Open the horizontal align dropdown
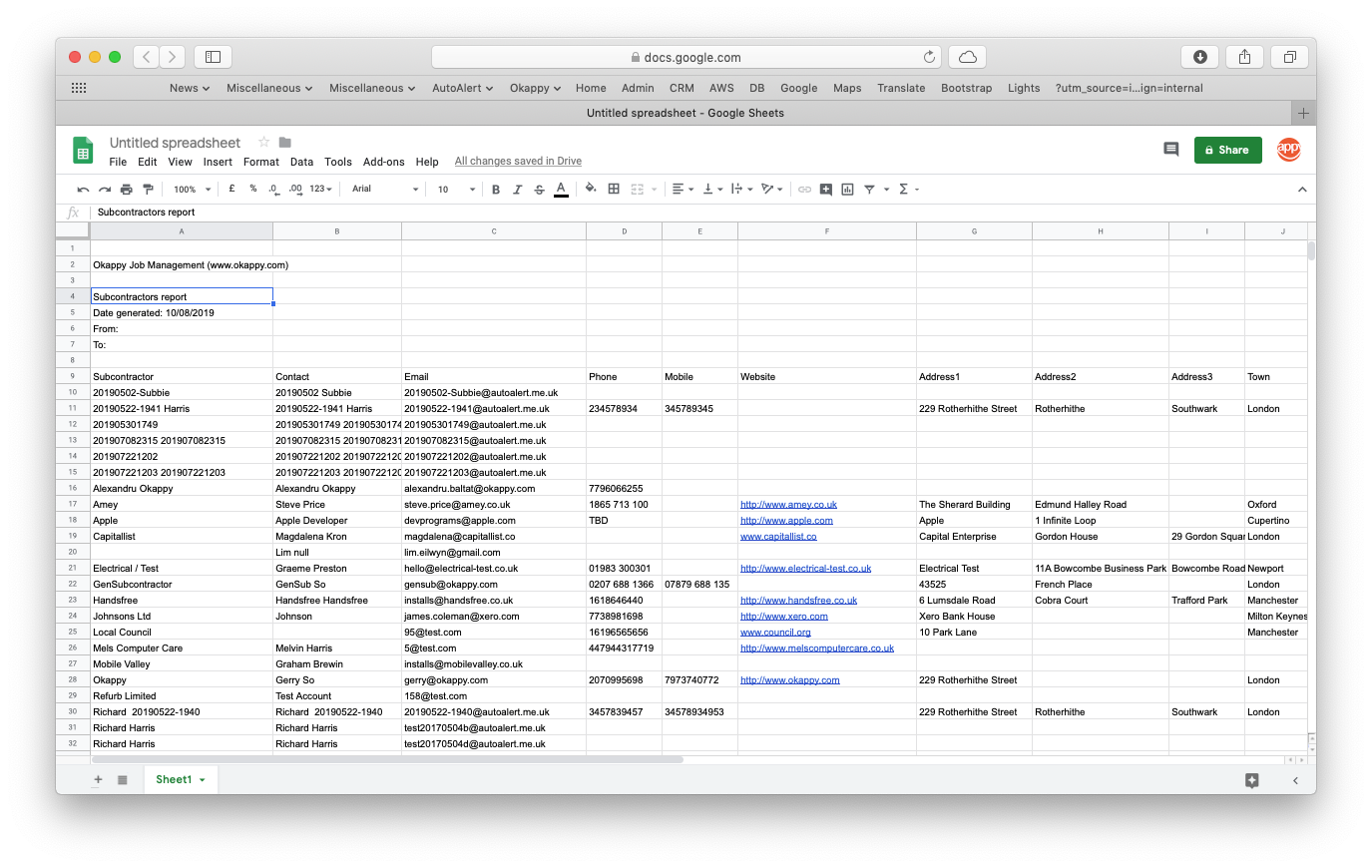This screenshot has height=868, width=1372. click(682, 189)
